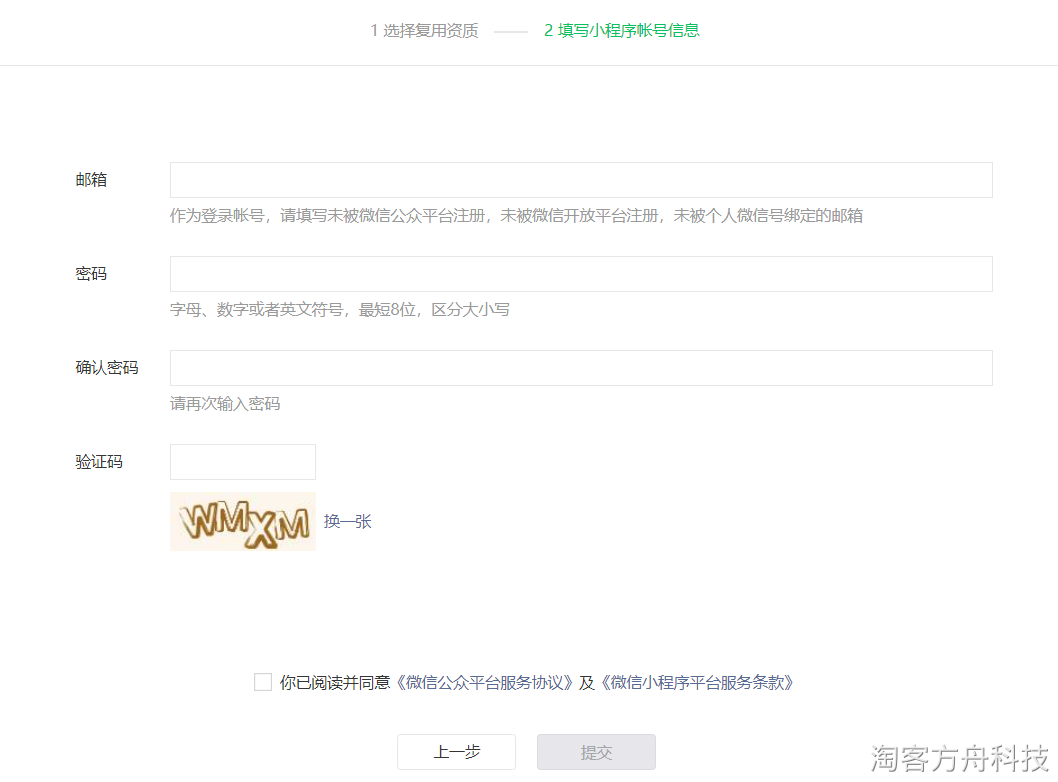Click the 你已阅读并同意 agreement text

tap(335, 683)
